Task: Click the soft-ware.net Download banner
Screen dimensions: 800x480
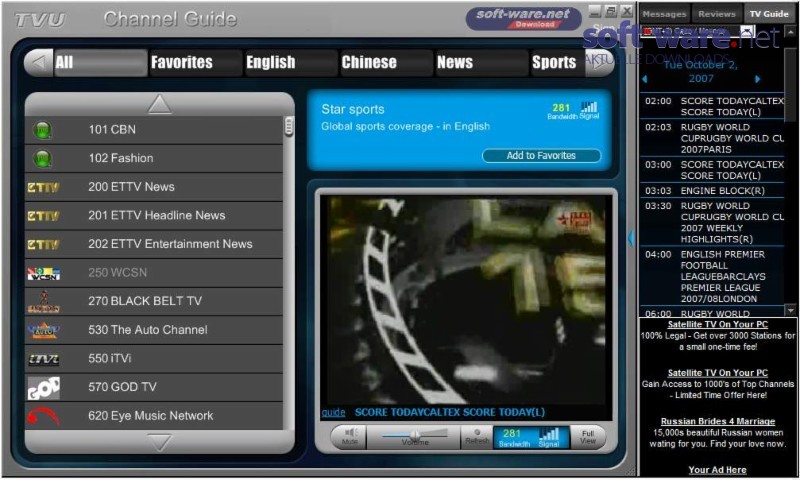Action: point(523,18)
